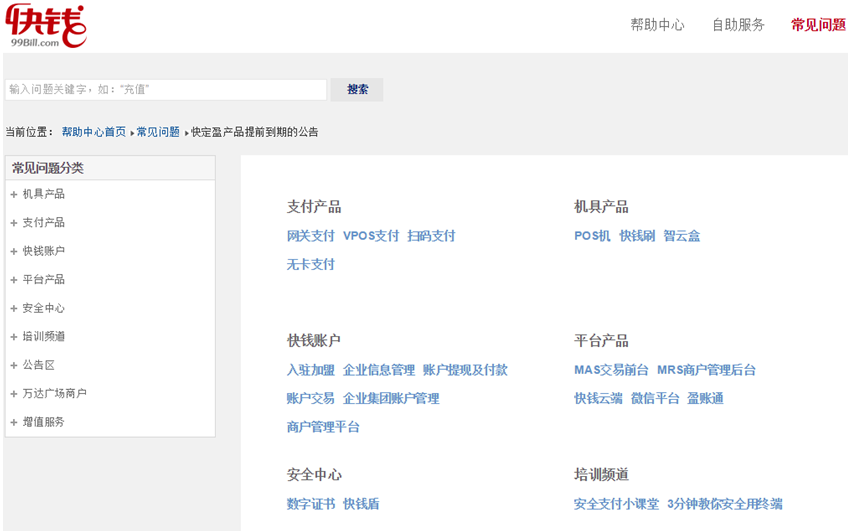Open the POS机 link
848x531 pixels.
[592, 236]
